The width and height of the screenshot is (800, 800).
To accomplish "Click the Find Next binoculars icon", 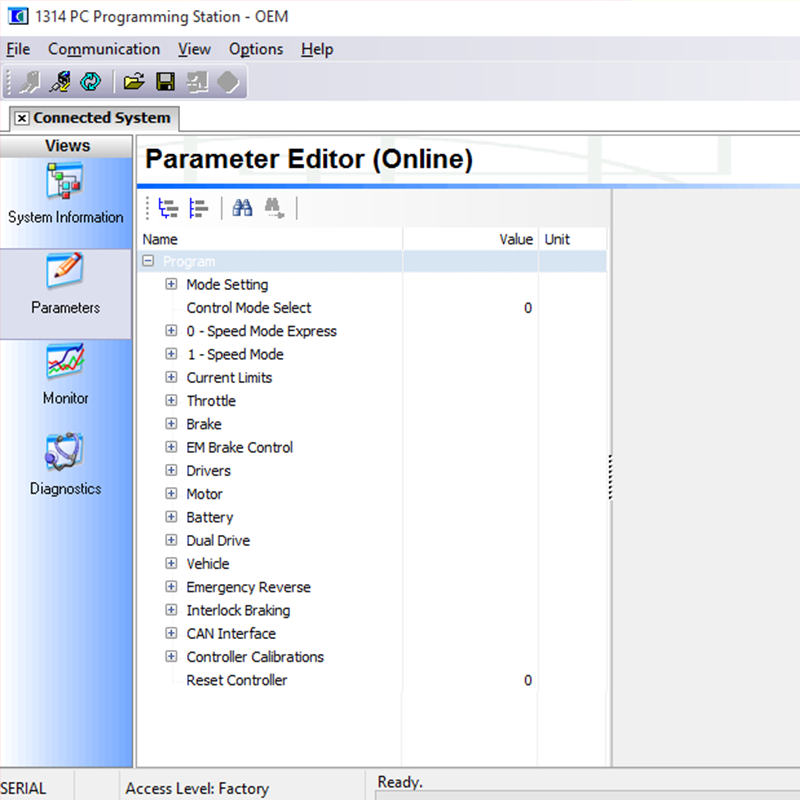I will pyautogui.click(x=274, y=208).
